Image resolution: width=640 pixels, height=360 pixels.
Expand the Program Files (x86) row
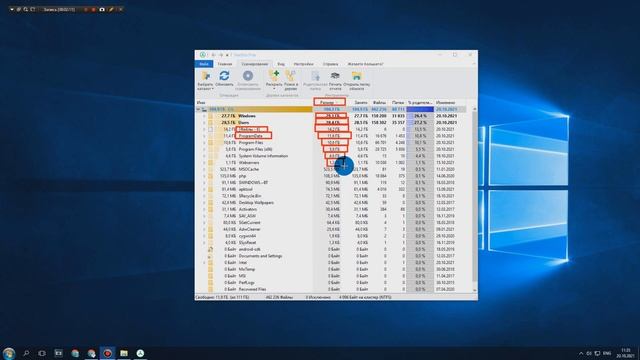click(204, 149)
